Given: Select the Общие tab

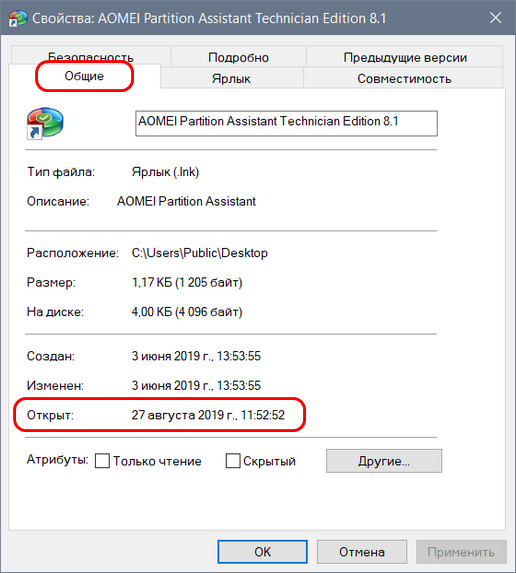Looking at the screenshot, I should click(84, 76).
